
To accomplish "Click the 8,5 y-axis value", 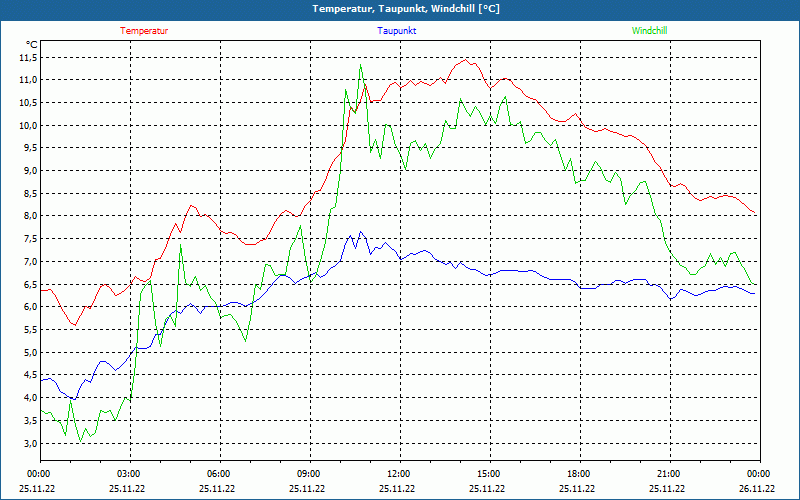I will click(30, 193).
